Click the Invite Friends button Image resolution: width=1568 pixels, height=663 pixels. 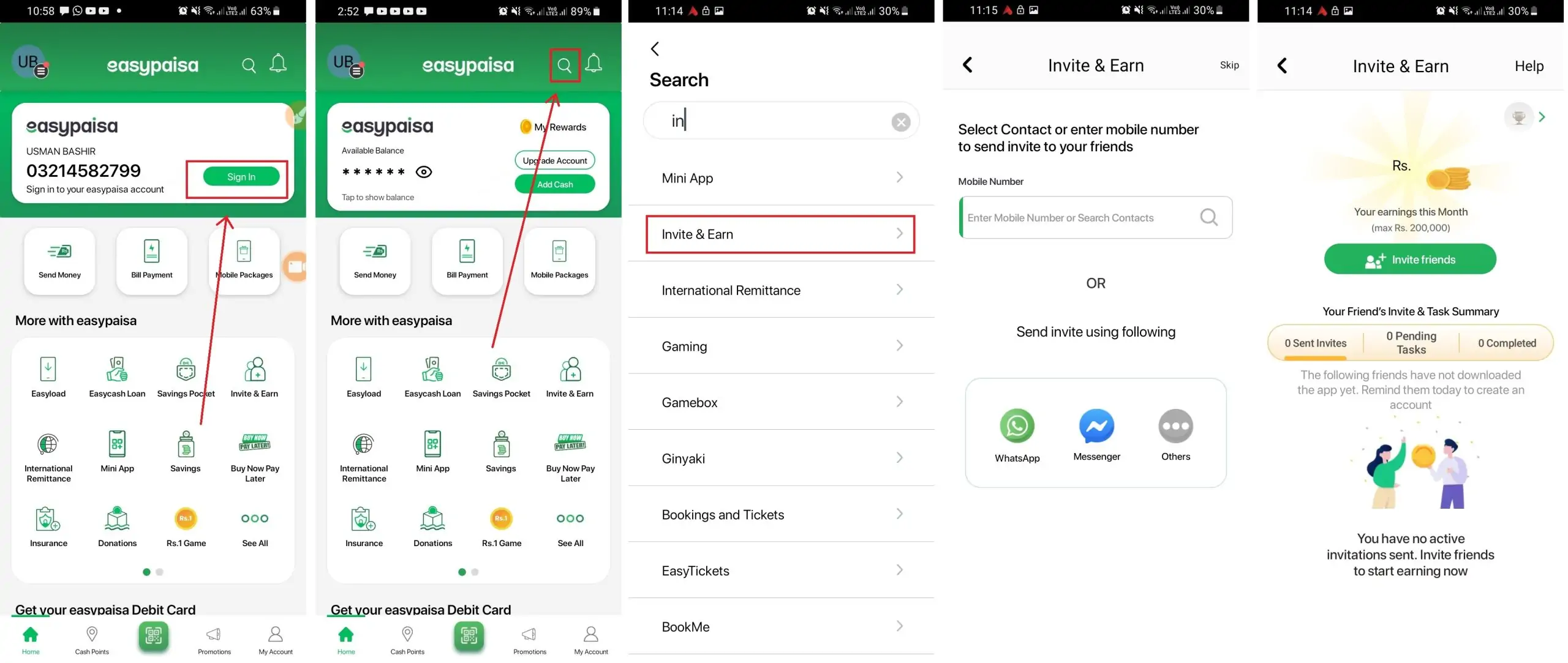coord(1410,259)
